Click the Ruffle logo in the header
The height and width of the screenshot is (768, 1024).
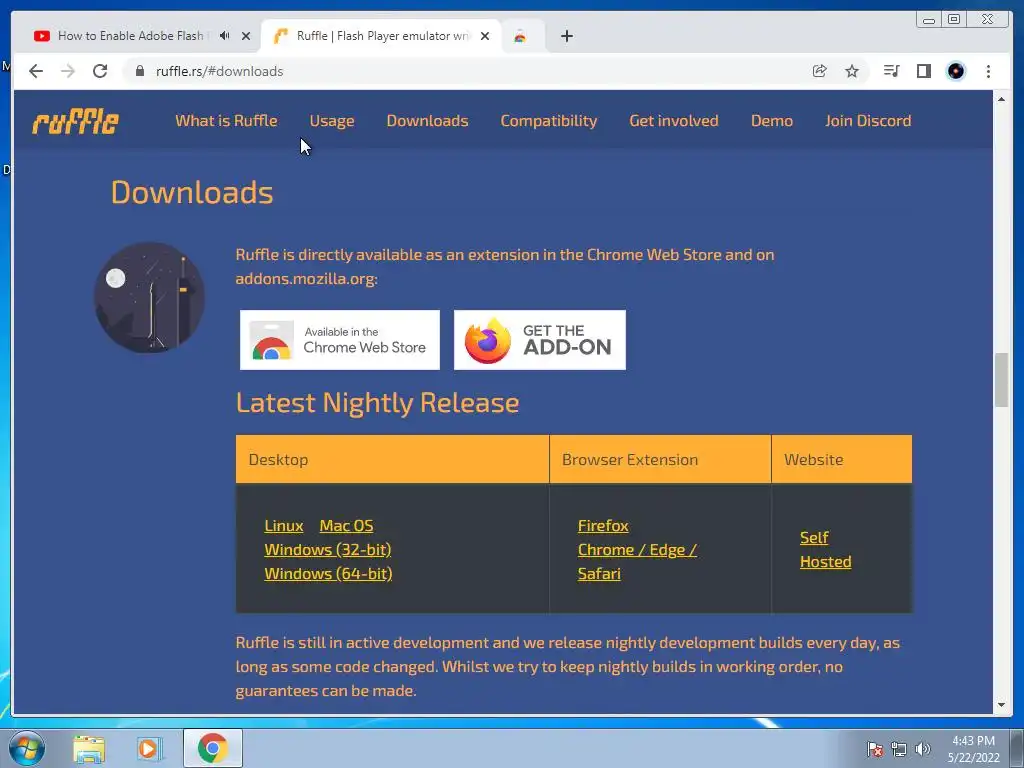coord(76,121)
